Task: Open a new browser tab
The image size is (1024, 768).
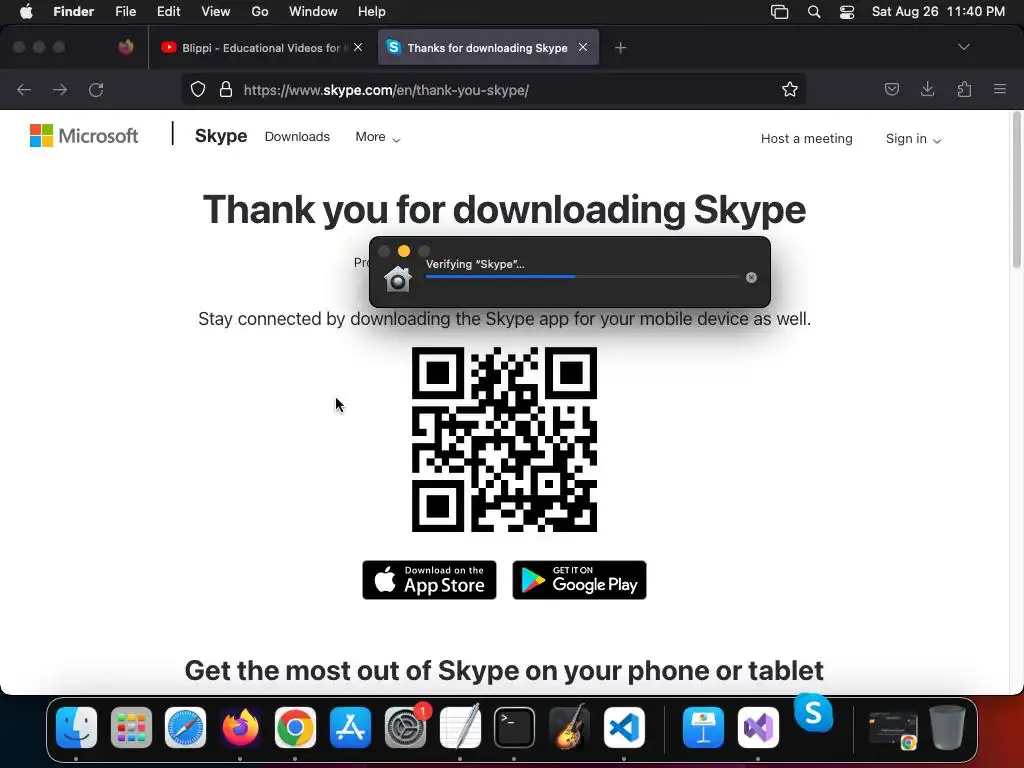Action: [620, 48]
